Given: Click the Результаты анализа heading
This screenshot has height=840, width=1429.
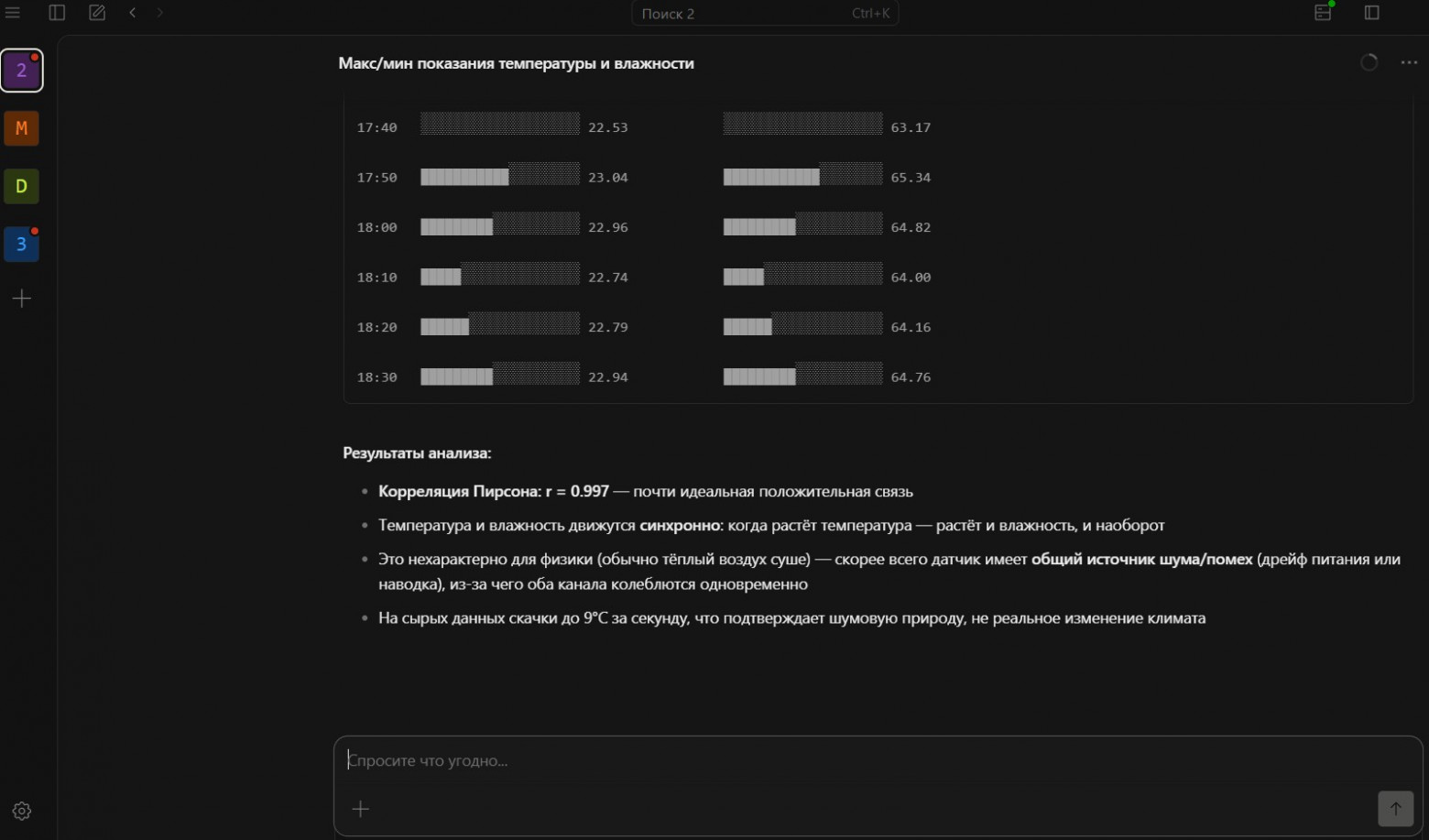Looking at the screenshot, I should click(417, 453).
